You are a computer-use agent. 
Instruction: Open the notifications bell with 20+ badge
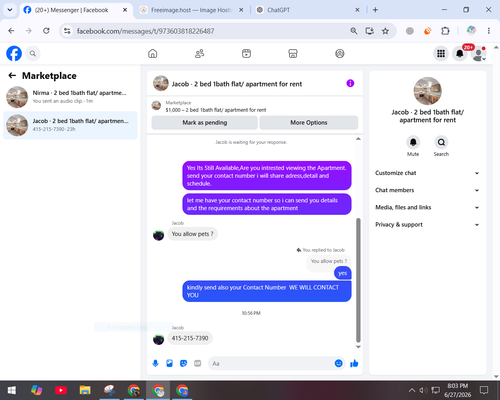pos(460,53)
